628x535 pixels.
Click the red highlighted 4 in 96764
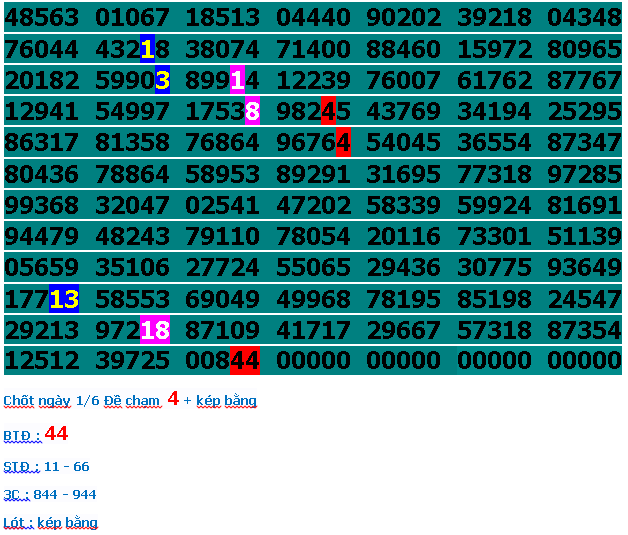click(x=343, y=143)
